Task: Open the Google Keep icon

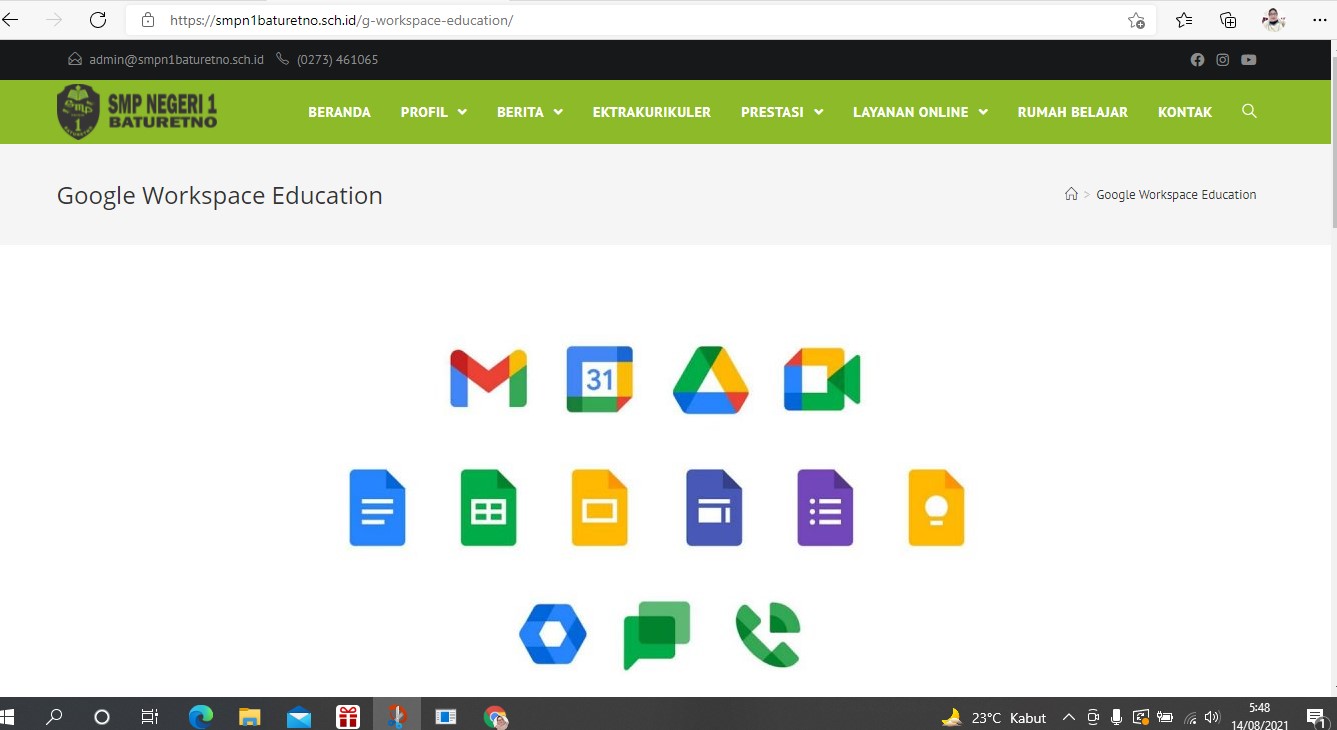Action: click(936, 508)
